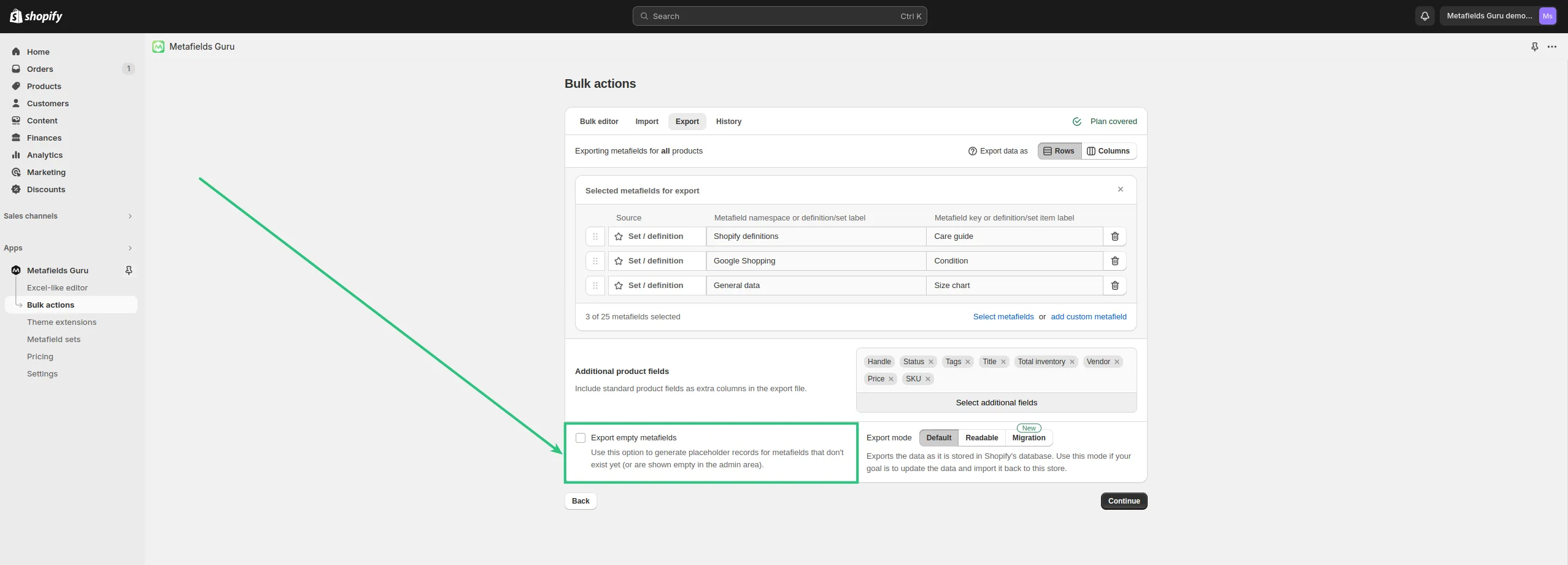Image resolution: width=1568 pixels, height=565 pixels.
Task: Delete the Size chart metafield row
Action: pos(1115,286)
